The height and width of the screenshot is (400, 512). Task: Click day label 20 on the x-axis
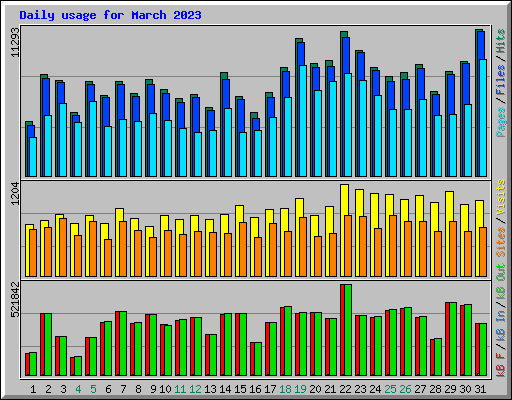315,389
